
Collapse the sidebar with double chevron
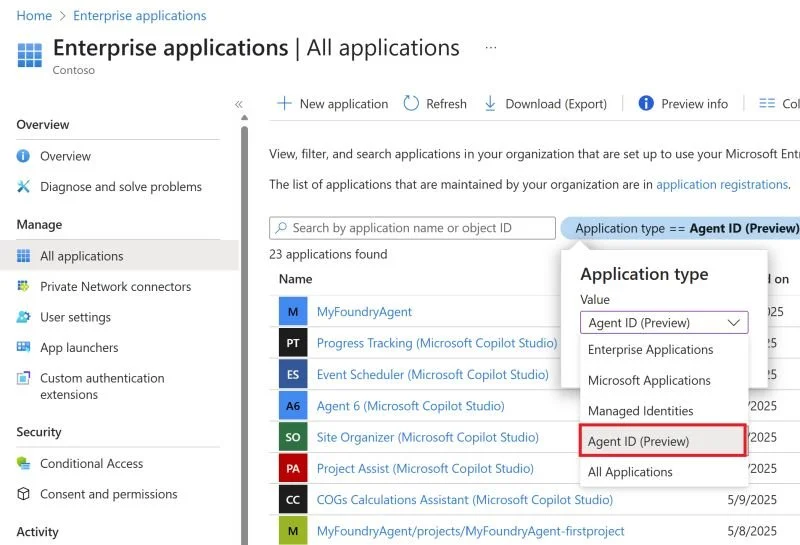point(238,104)
